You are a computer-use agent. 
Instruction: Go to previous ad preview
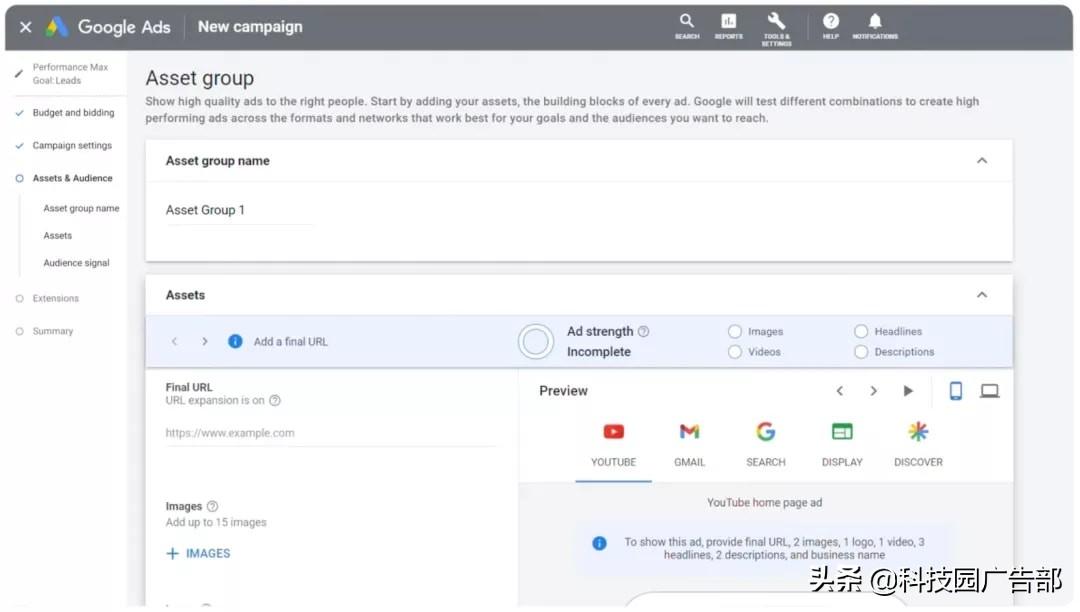click(x=840, y=391)
